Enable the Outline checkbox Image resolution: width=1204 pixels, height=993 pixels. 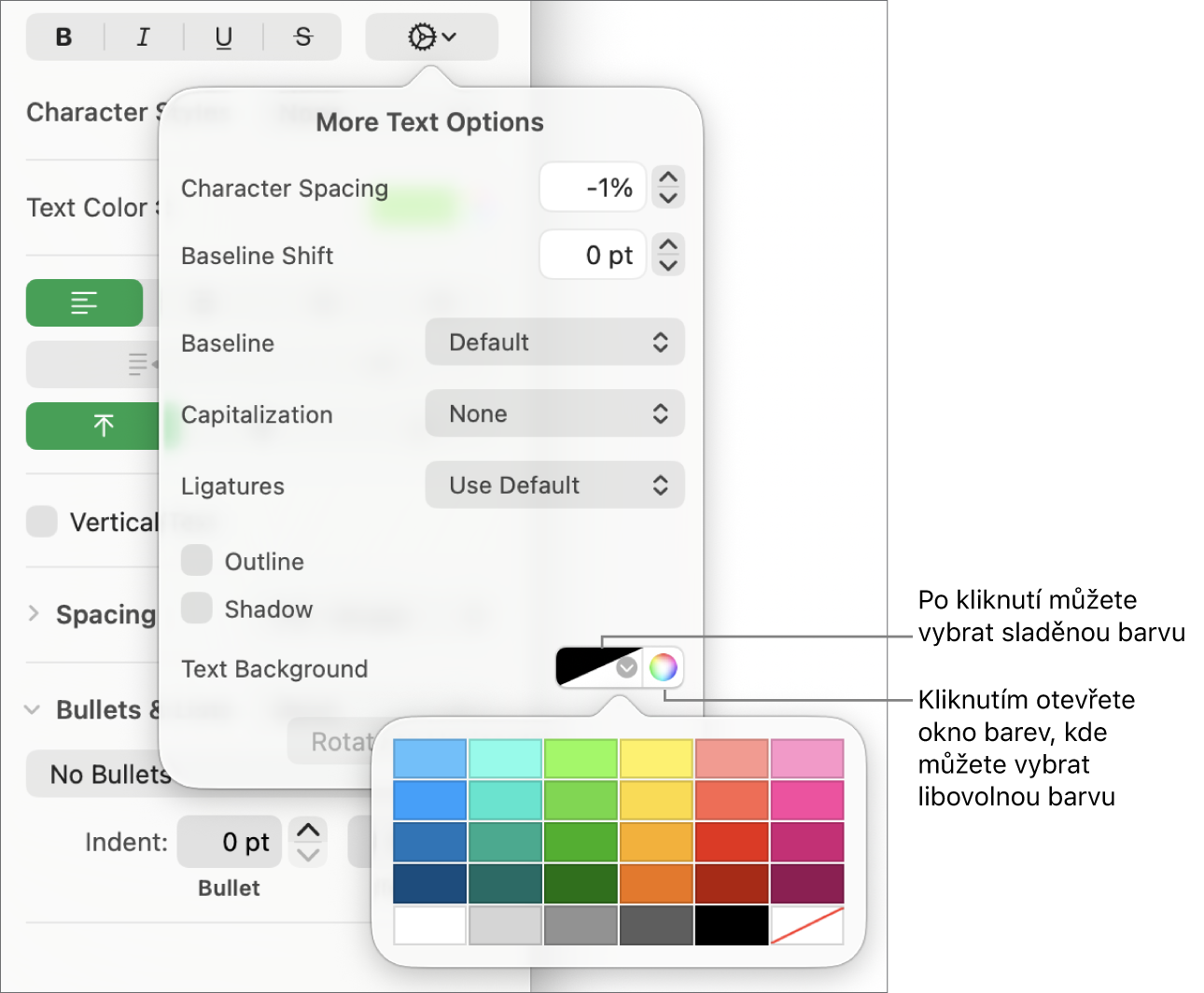(197, 561)
